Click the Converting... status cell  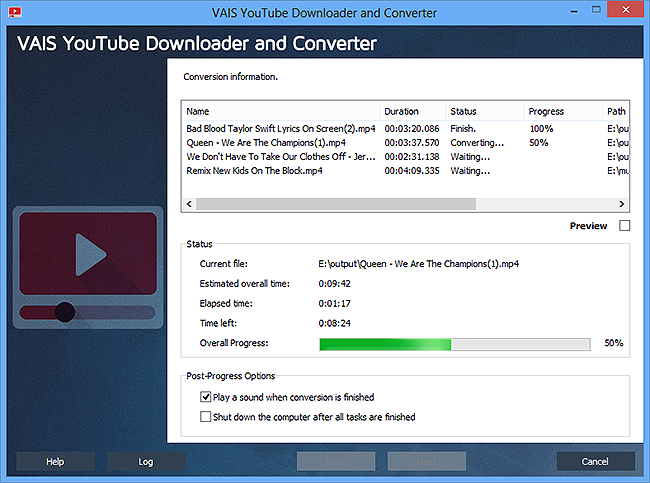coord(477,143)
